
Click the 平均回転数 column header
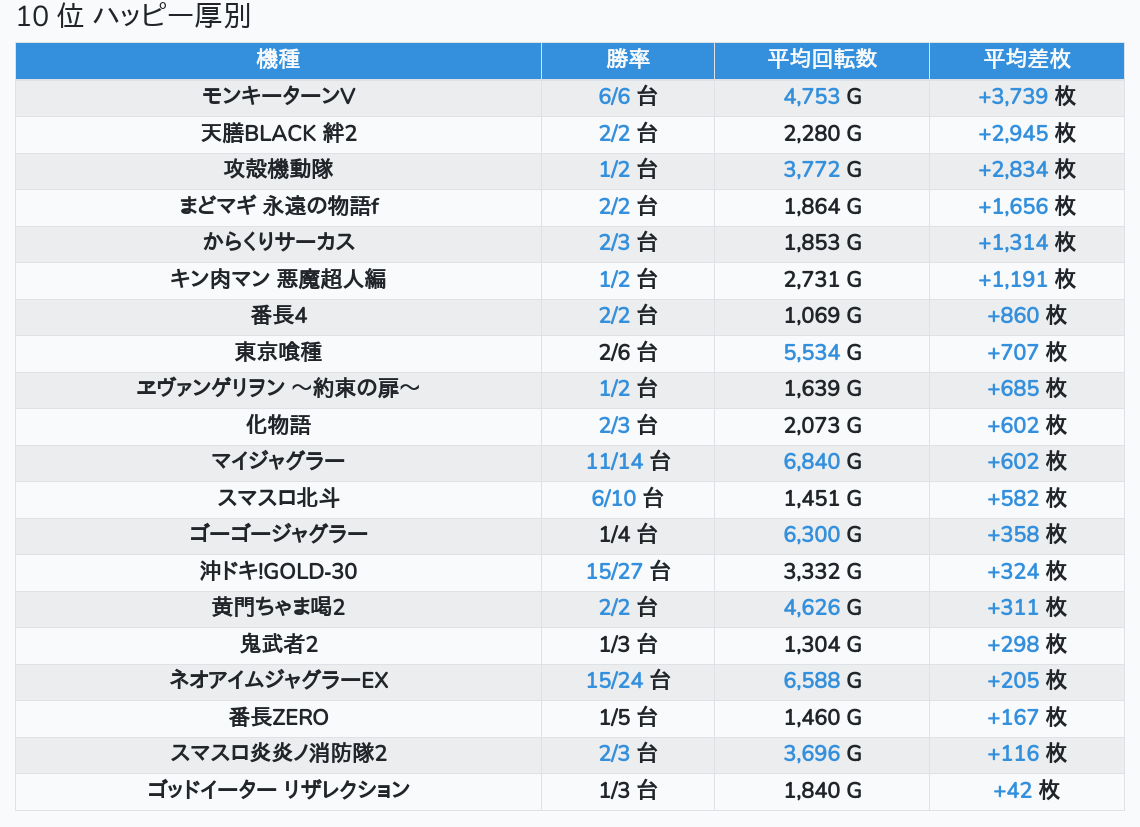click(821, 59)
